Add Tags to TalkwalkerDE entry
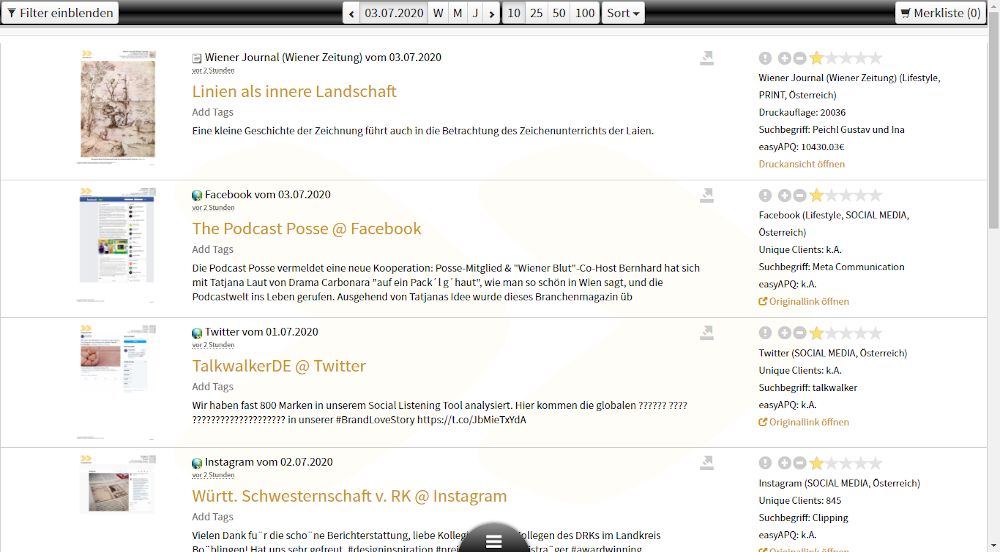The image size is (1000, 552). tap(212, 386)
